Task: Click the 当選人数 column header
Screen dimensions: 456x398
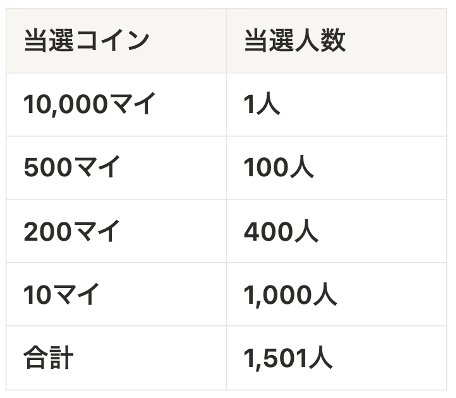Action: 336,41
